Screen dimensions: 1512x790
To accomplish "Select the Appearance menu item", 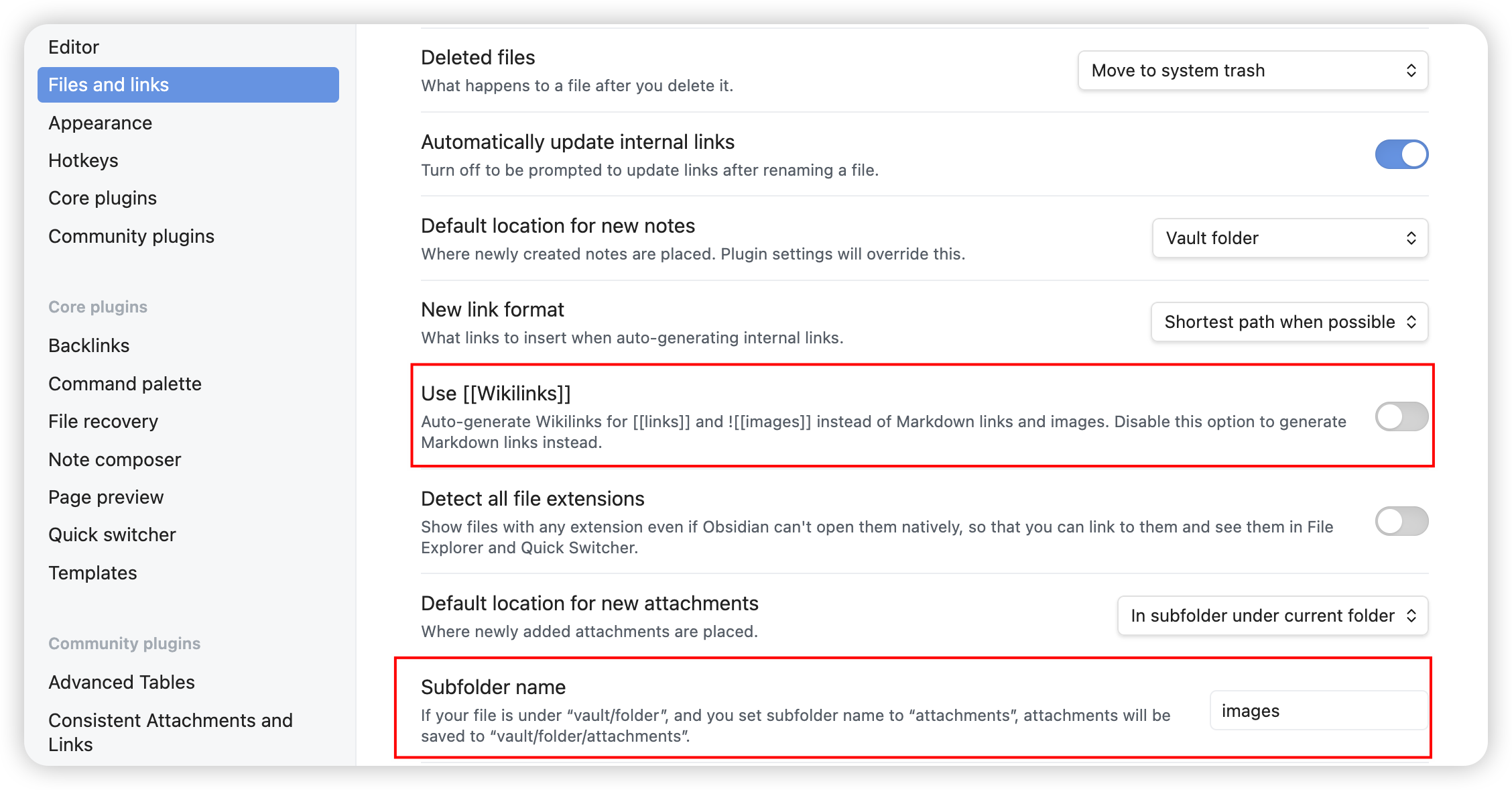I will [x=100, y=123].
